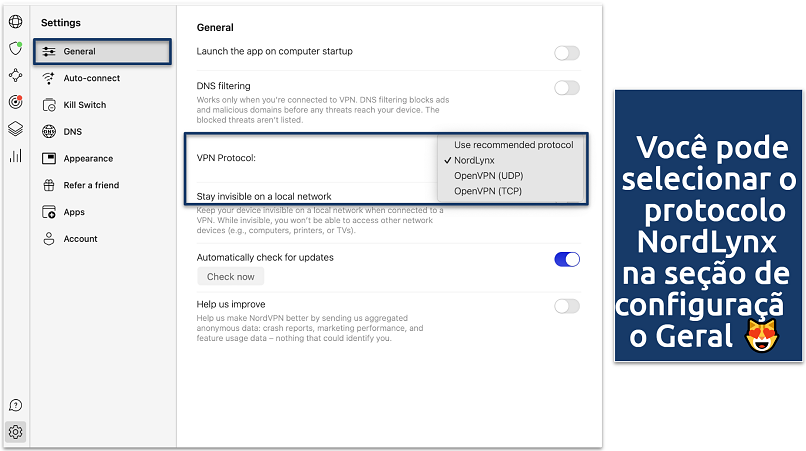
Task: Select OpenVPN (UDP) from protocol list
Action: tap(491, 175)
